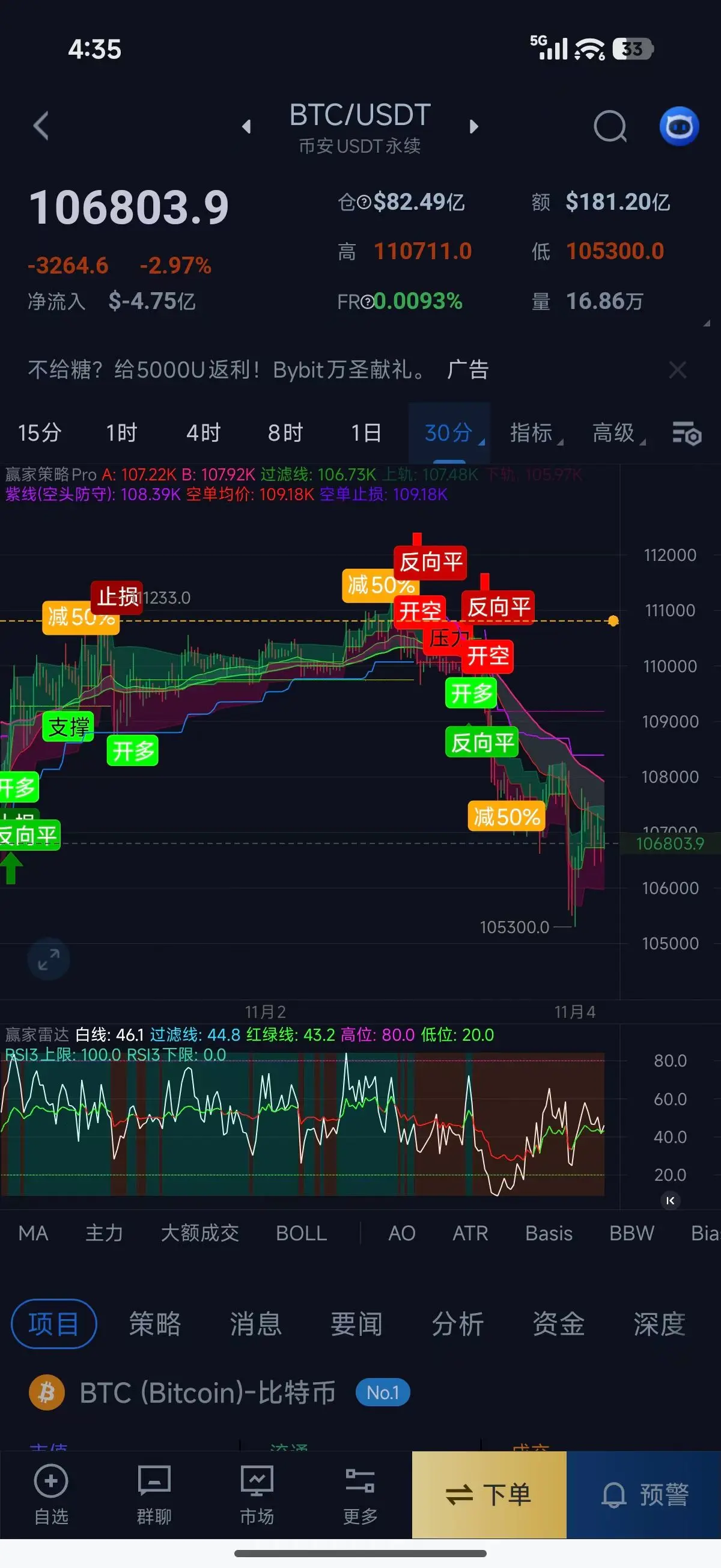
Task: Tap the 赢家策略Pro indicator legend
Action: point(51,474)
